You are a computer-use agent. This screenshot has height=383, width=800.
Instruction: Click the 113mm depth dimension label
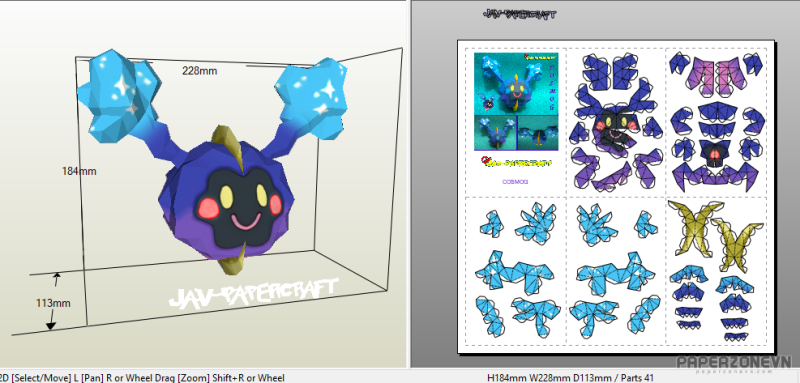(53, 303)
